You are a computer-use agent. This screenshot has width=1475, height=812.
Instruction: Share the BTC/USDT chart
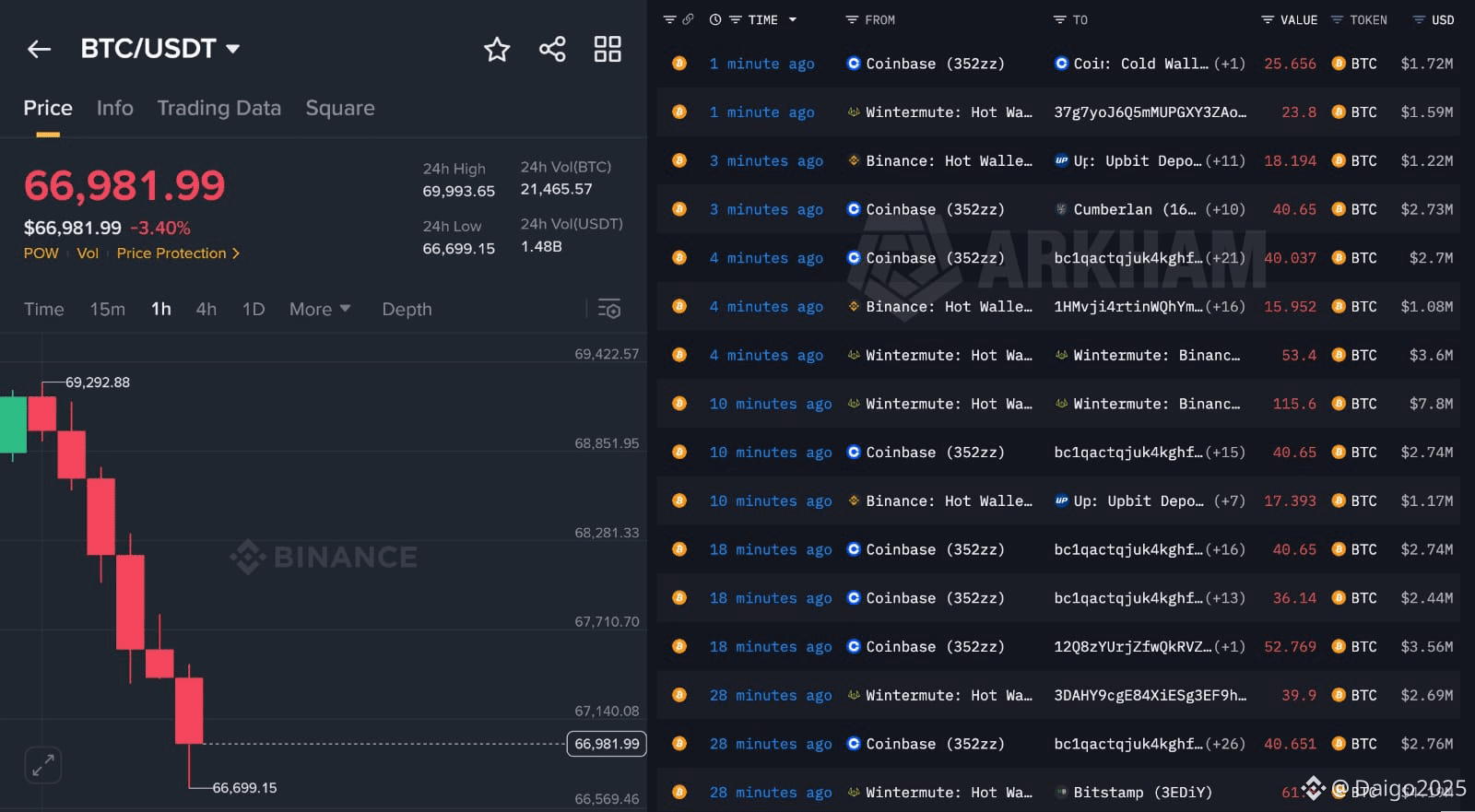(552, 49)
